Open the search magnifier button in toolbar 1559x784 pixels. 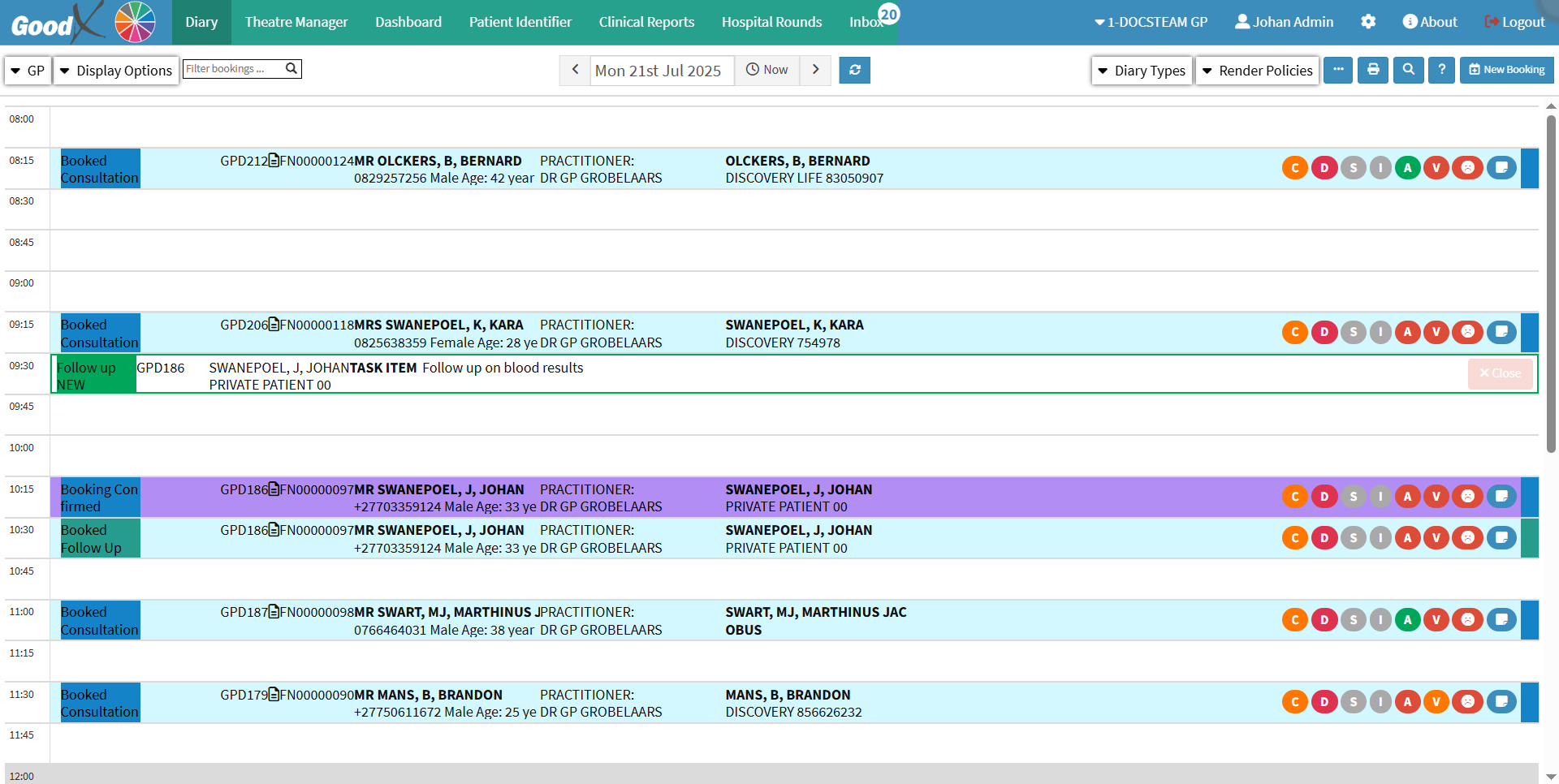1408,71
